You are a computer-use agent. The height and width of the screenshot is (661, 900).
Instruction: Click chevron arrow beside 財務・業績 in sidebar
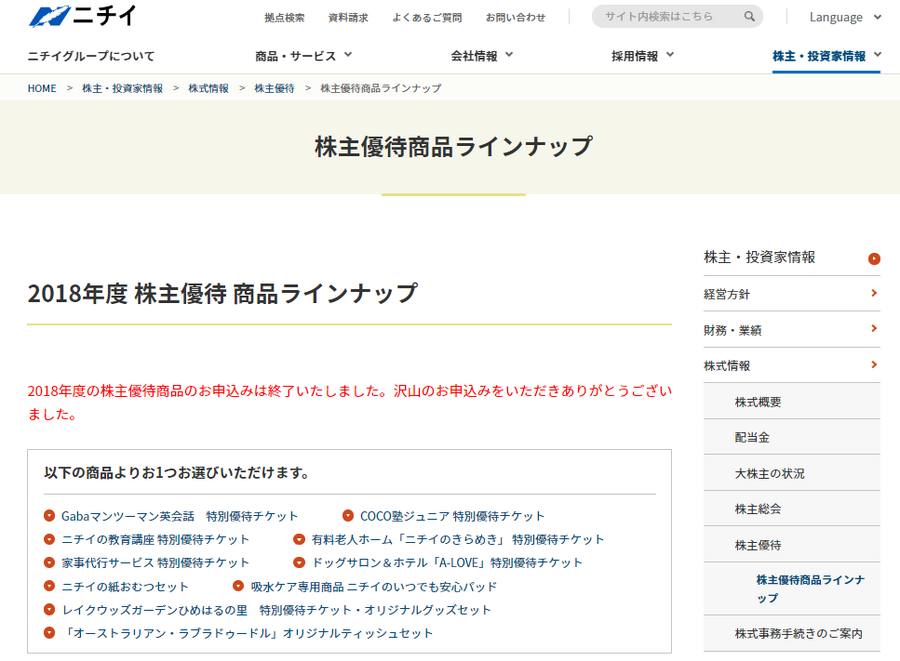point(874,329)
